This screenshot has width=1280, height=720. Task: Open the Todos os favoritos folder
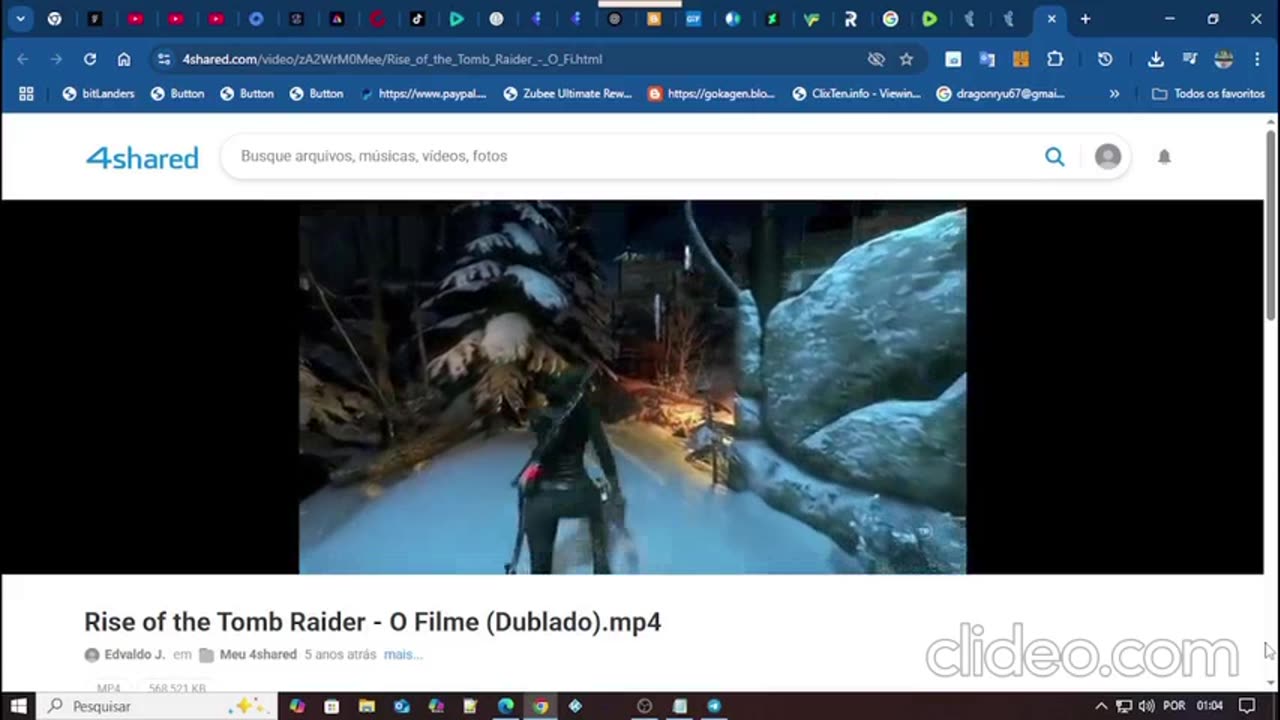(1208, 93)
